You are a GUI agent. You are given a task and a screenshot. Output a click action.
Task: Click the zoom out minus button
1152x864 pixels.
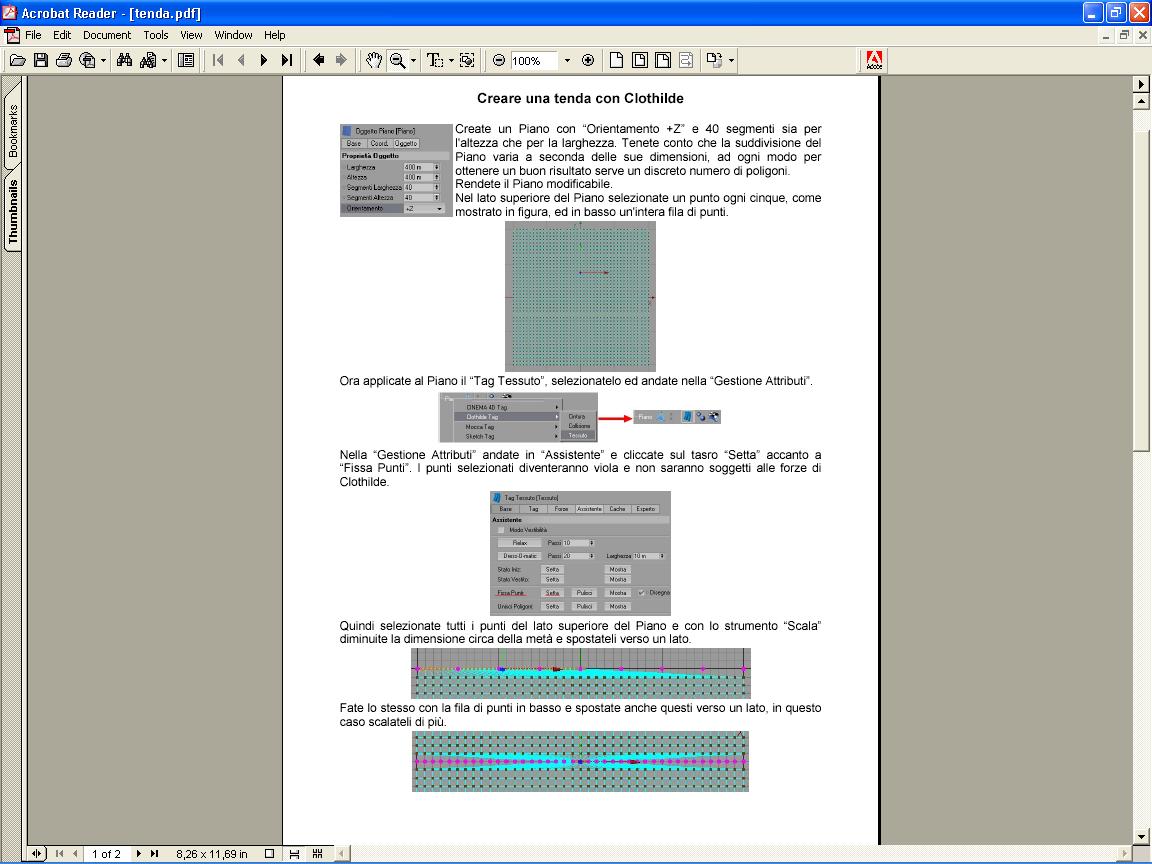499,60
